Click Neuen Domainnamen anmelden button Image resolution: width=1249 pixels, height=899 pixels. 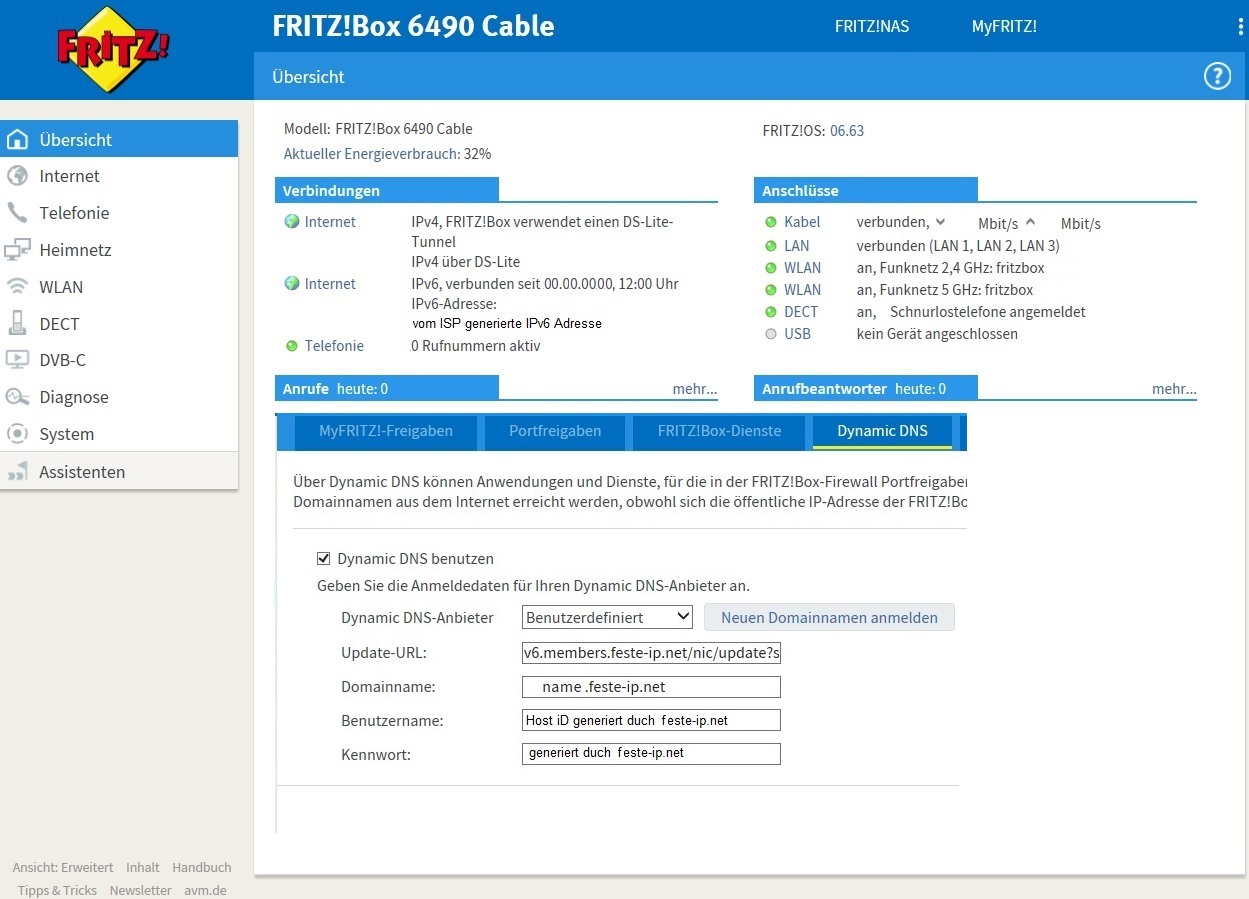pyautogui.click(x=829, y=617)
